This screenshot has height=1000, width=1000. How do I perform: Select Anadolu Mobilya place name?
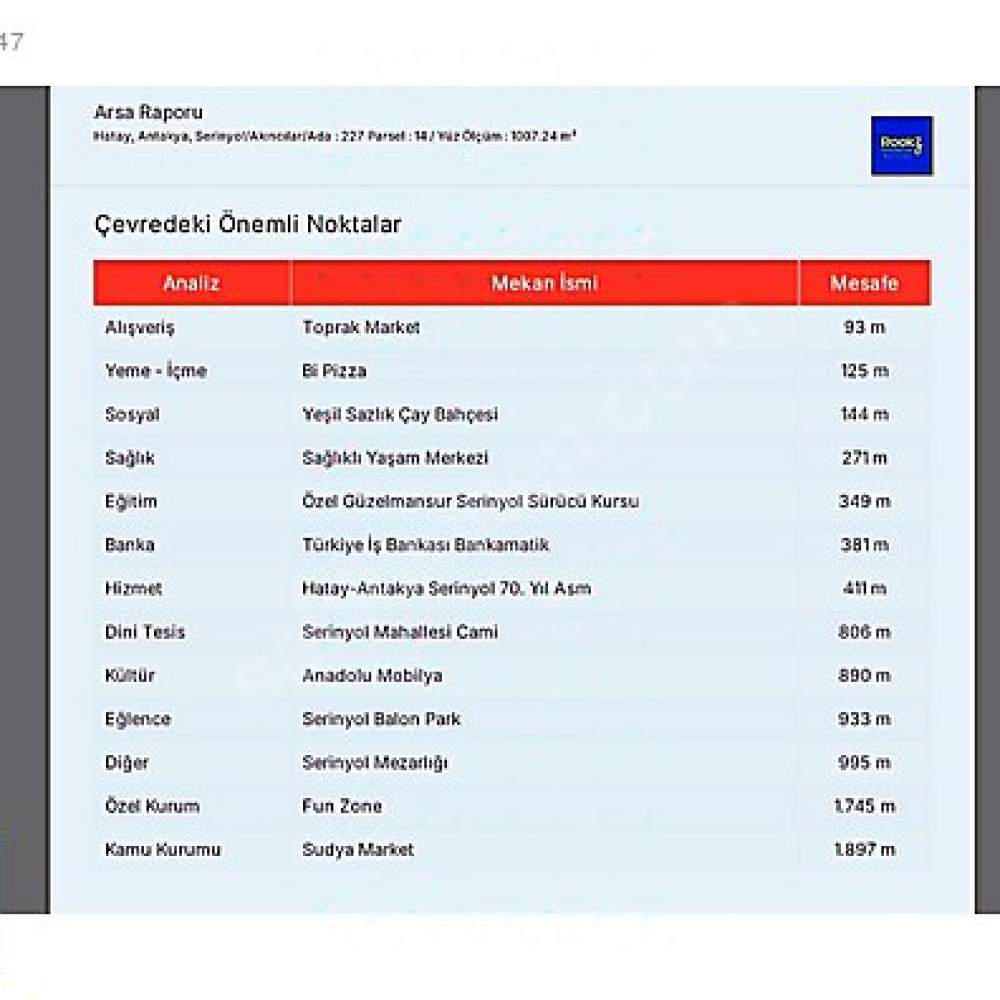(x=372, y=676)
